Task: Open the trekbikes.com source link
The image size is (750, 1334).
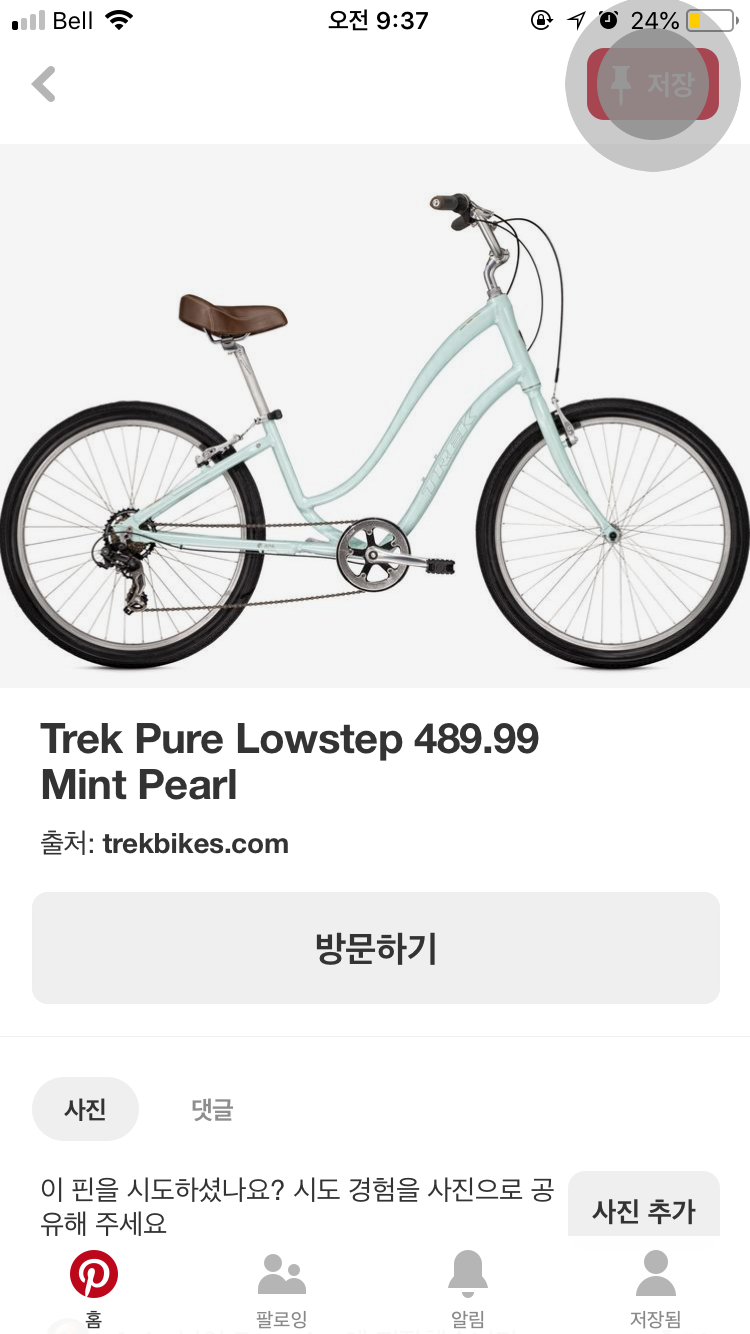Action: [195, 843]
